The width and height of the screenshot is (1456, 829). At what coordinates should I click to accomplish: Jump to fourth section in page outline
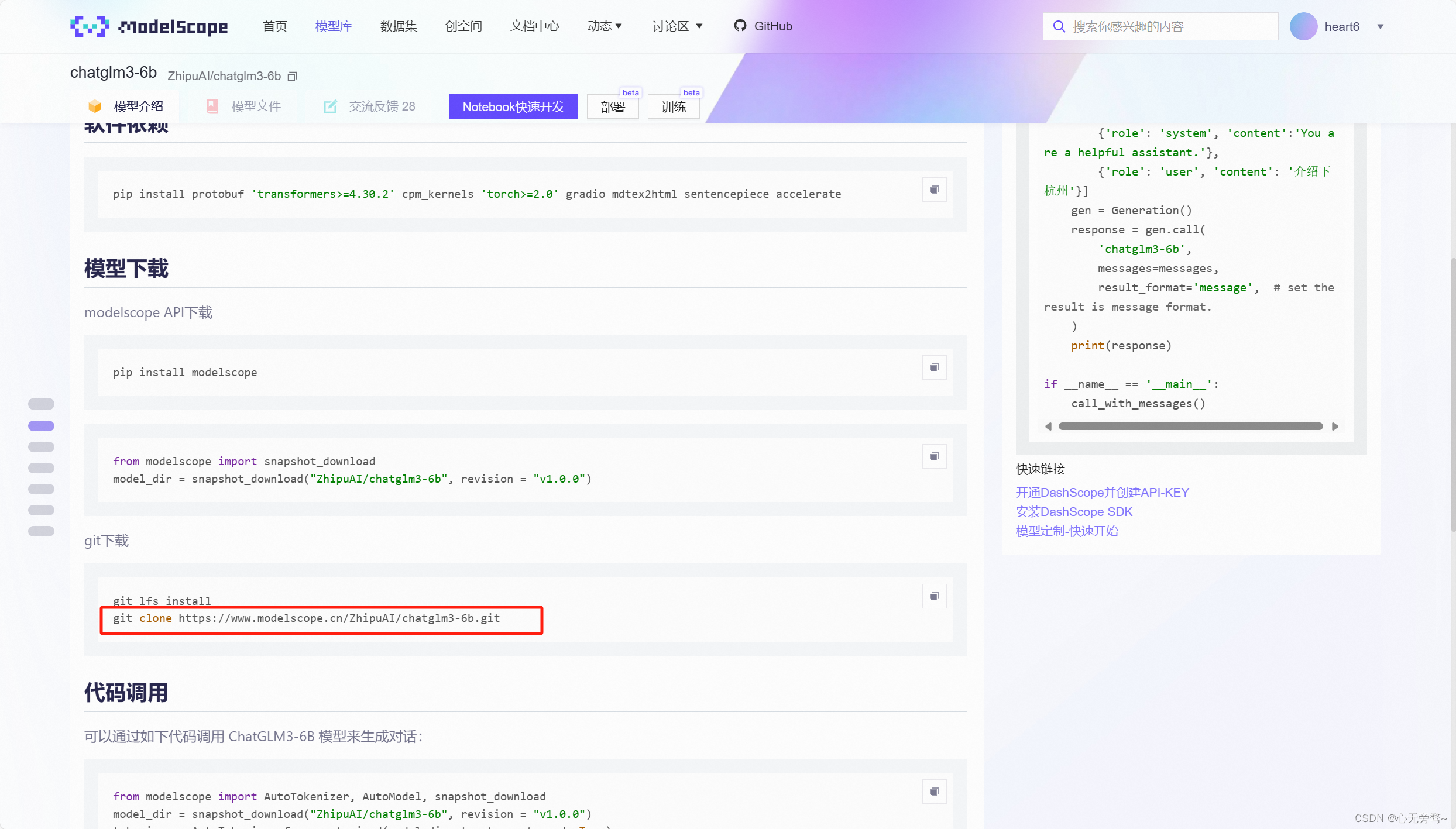(x=41, y=468)
